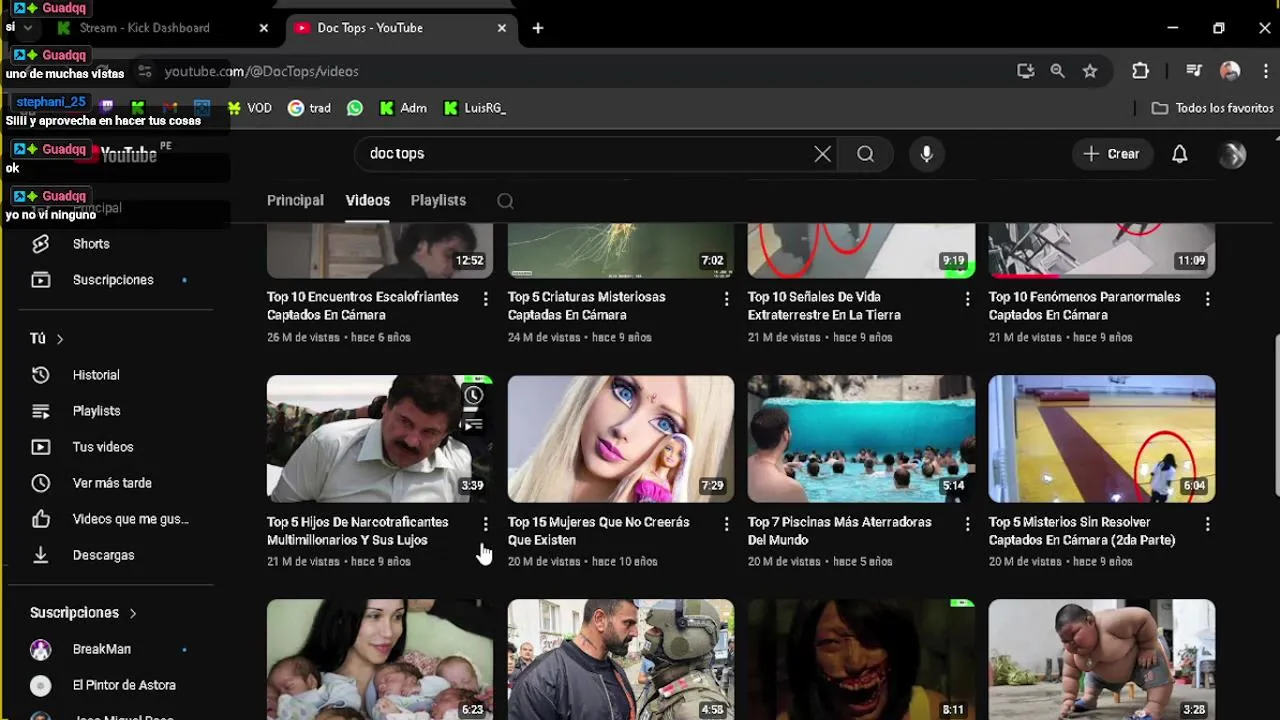Viewport: 1280px width, 720px height.
Task: Play Top 5 Hijos De Narcotraficantes thumbnail
Action: tap(380, 439)
